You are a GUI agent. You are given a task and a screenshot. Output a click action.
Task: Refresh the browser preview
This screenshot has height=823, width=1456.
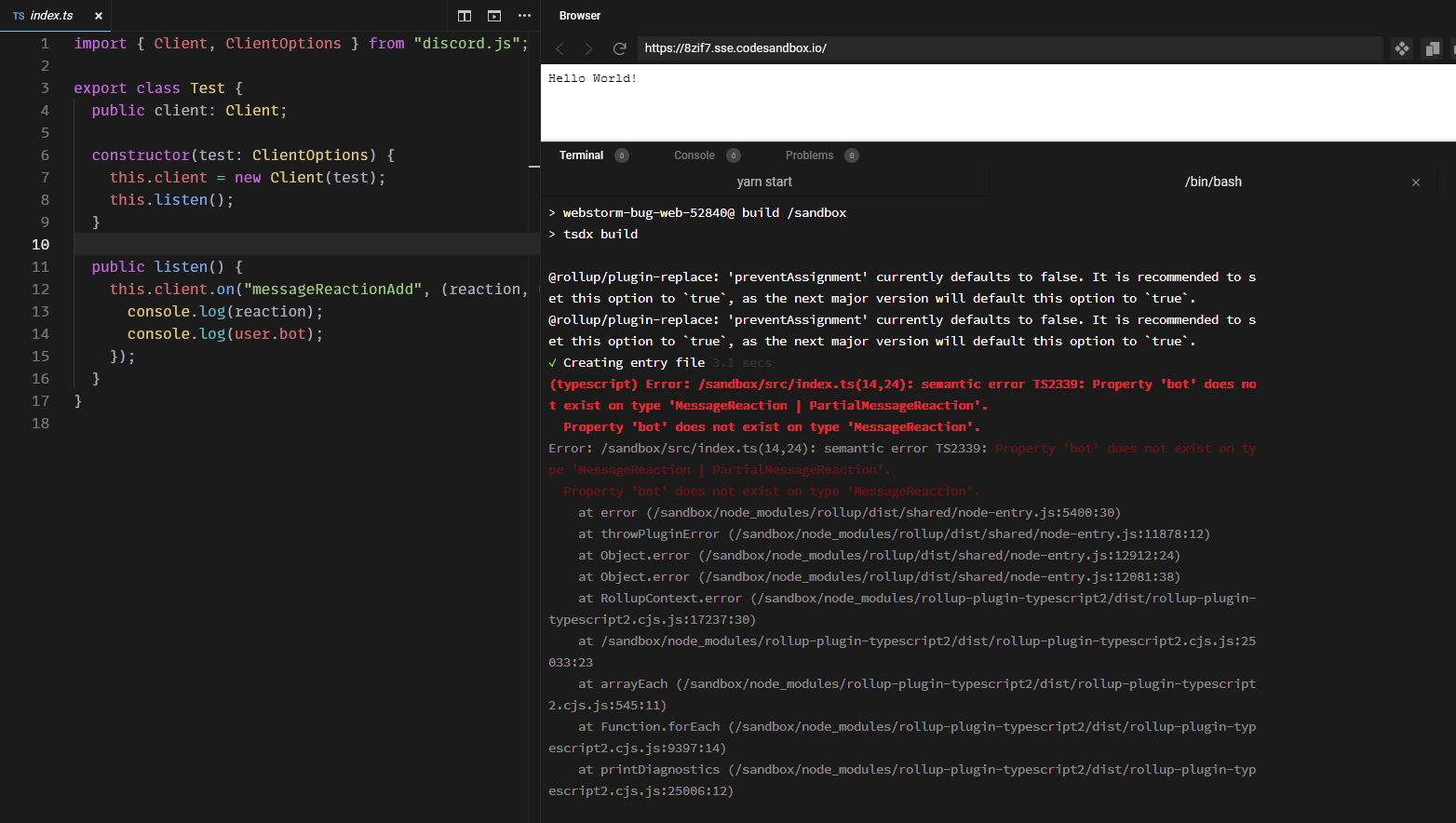(620, 48)
